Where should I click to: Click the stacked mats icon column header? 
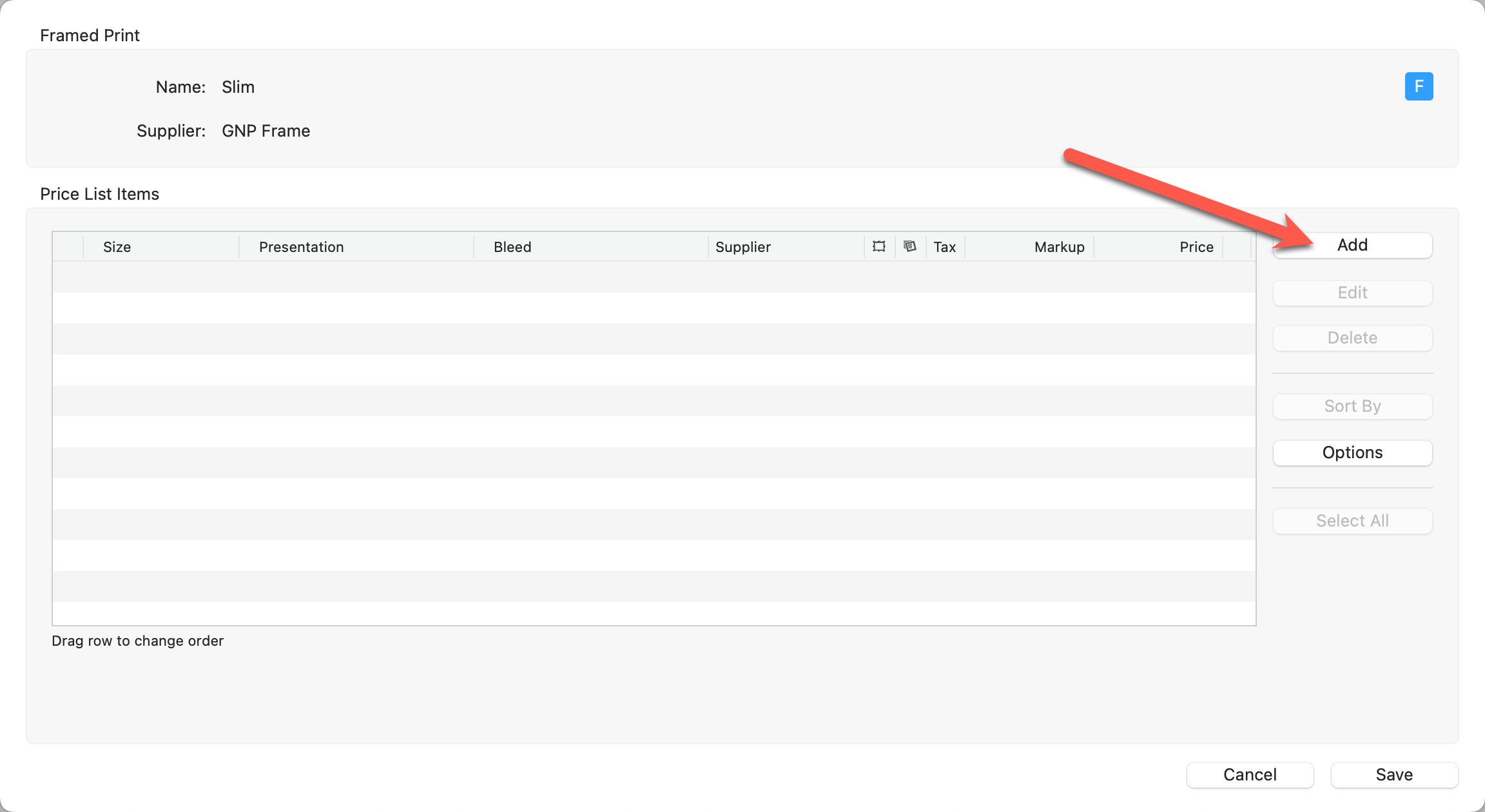point(910,246)
